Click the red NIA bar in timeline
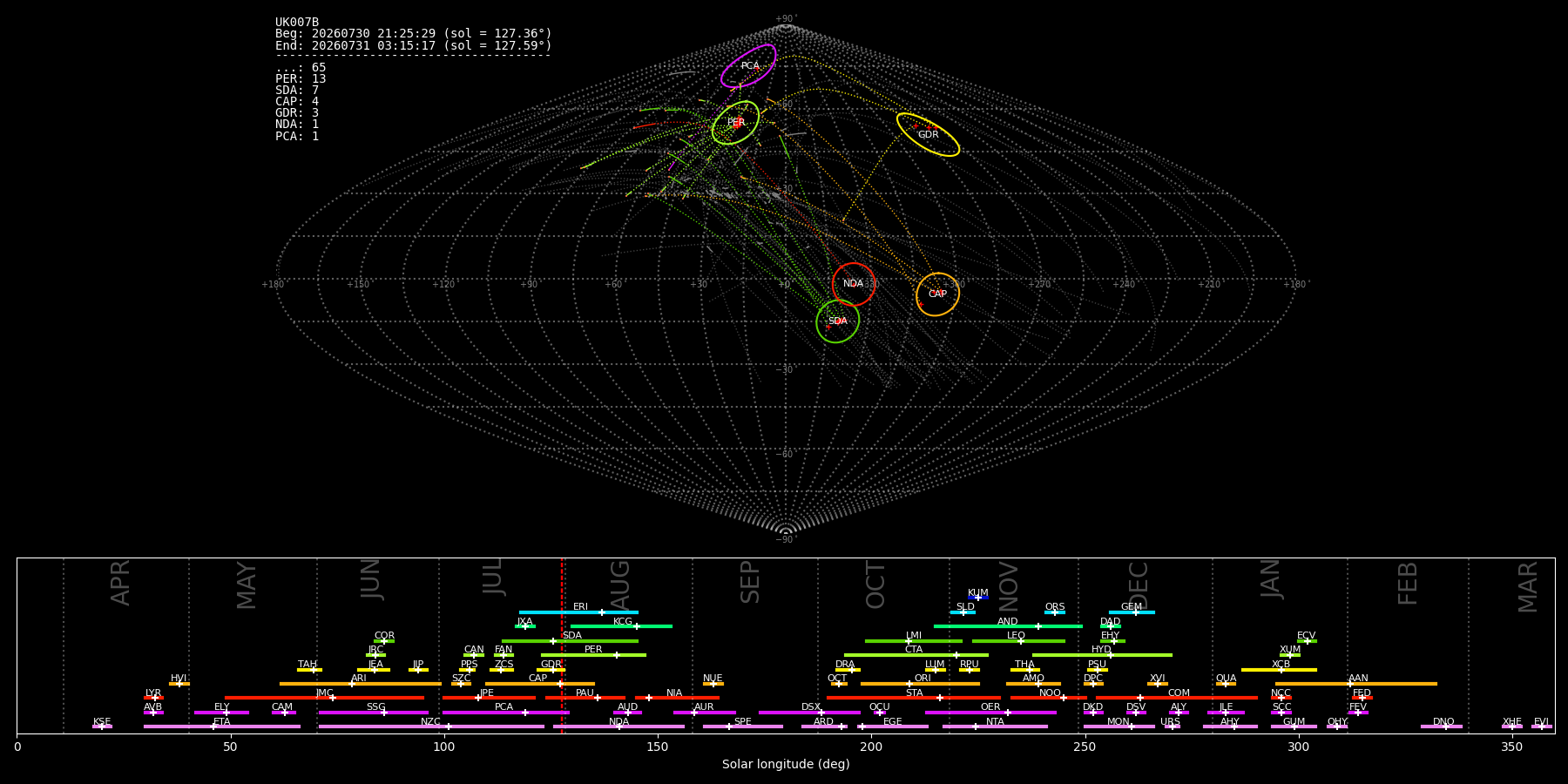Viewport: 1568px width, 784px height. click(x=677, y=698)
